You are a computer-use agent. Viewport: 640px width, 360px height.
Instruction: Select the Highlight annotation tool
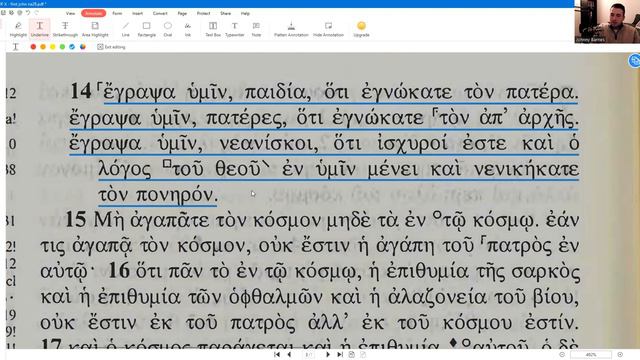(x=18, y=29)
